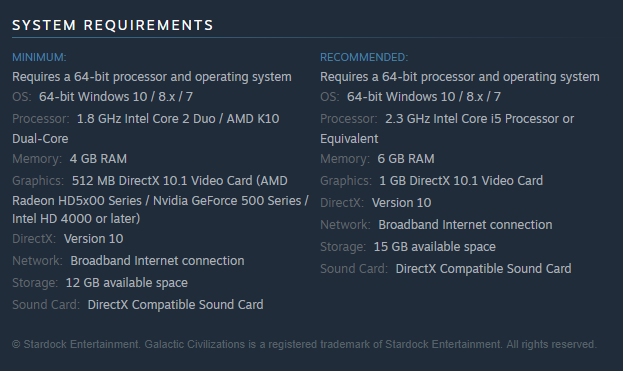The image size is (623, 371).
Task: Click the minimum Storage 12 GB line
Action: [x=100, y=283]
